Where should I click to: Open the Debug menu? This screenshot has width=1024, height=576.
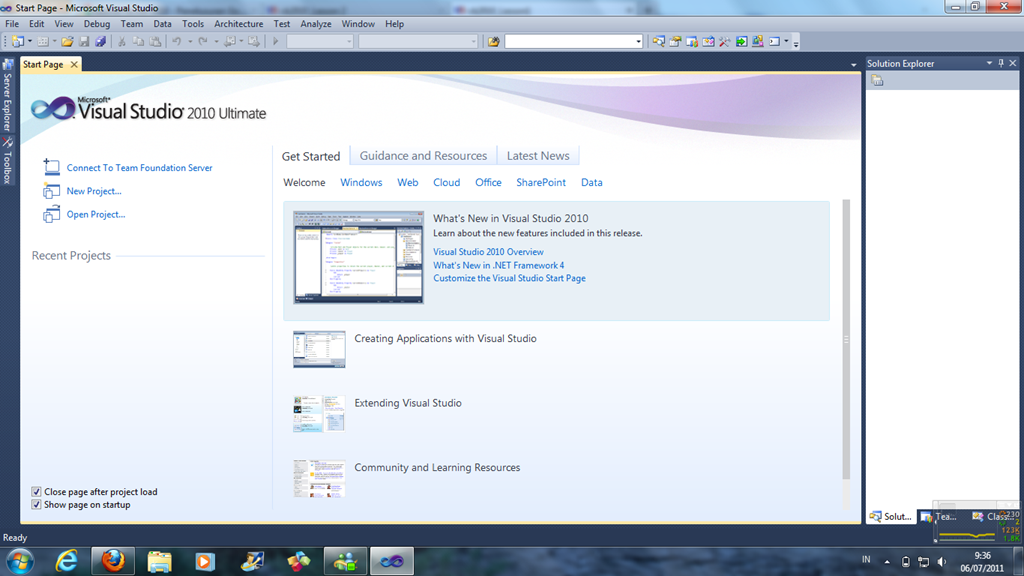coord(97,24)
